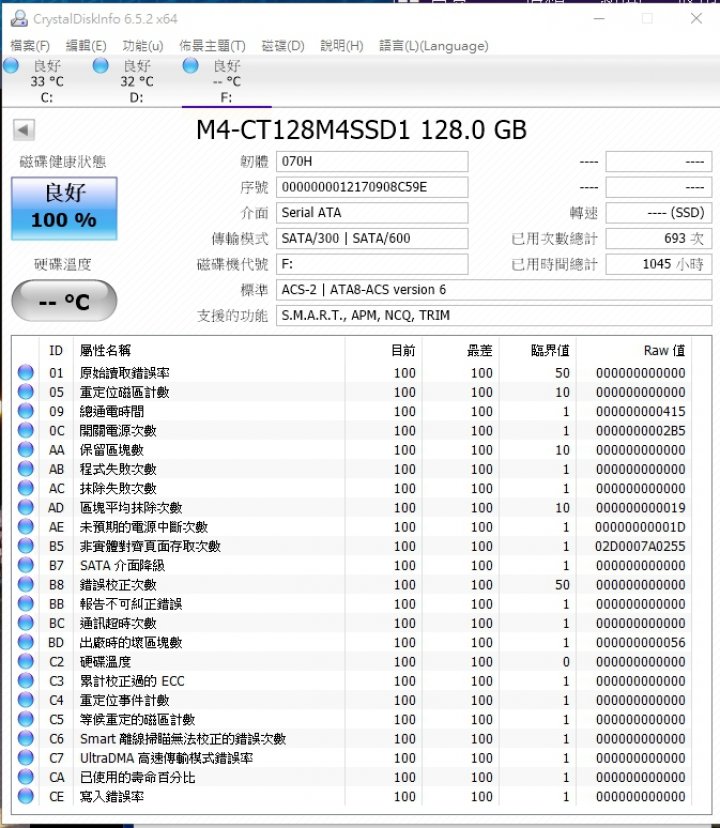
Task: Click status orb for attribute B5
Action: [x=25, y=546]
